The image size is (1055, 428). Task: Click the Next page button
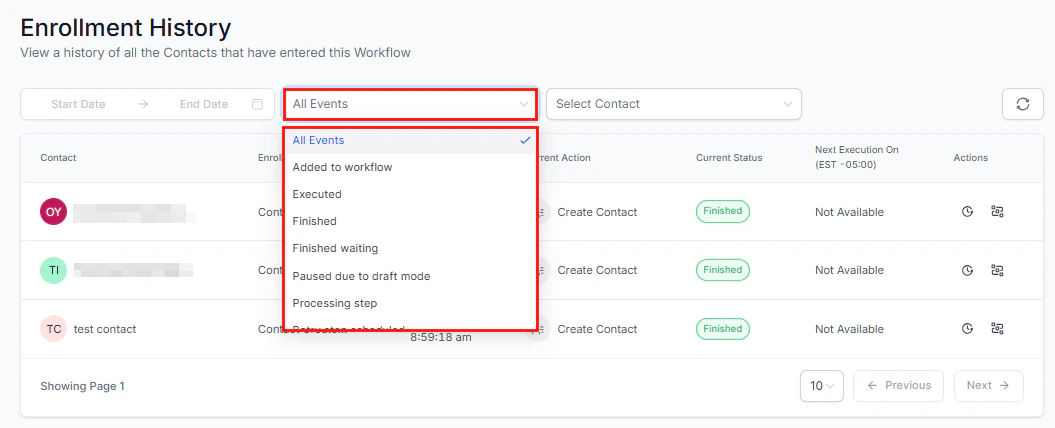[988, 386]
